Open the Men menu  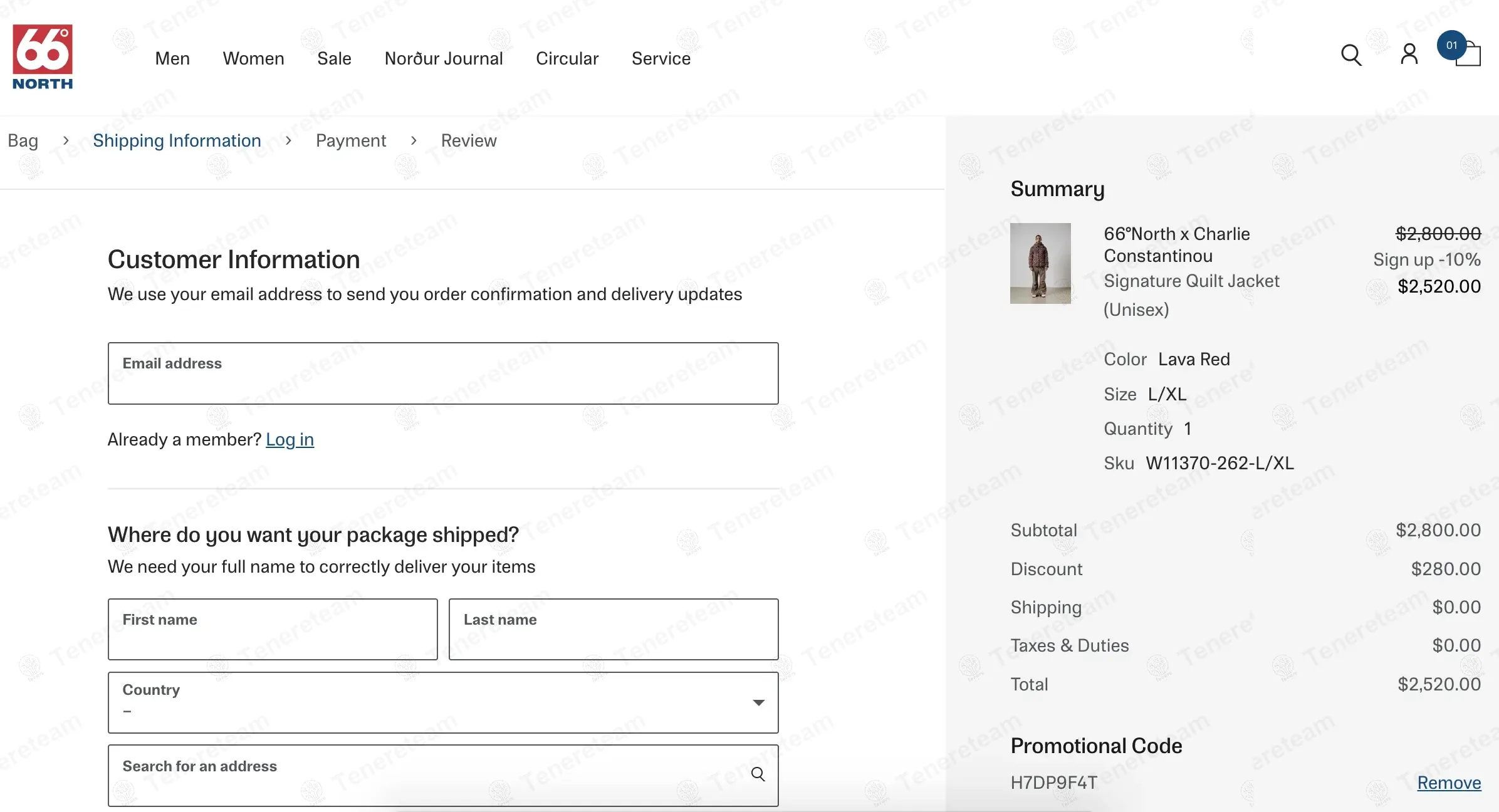coord(172,58)
